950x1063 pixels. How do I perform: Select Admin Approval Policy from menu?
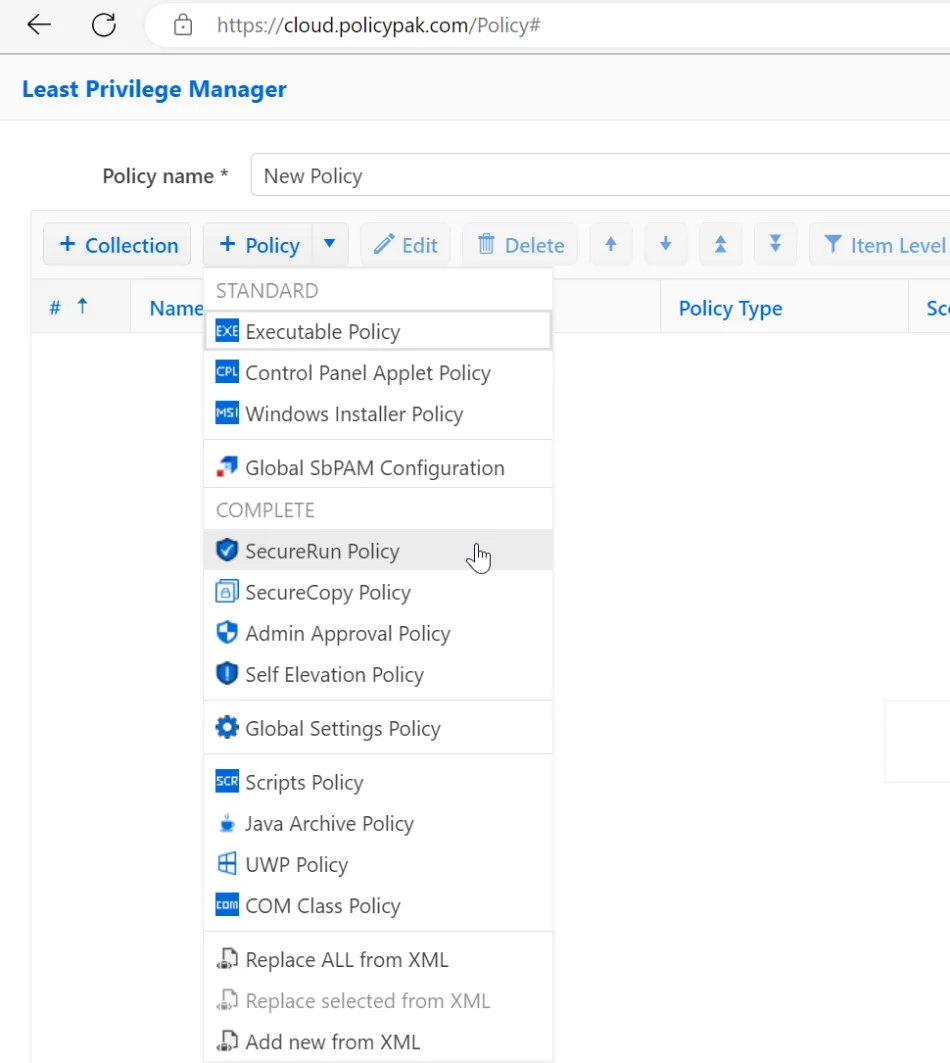coord(347,633)
